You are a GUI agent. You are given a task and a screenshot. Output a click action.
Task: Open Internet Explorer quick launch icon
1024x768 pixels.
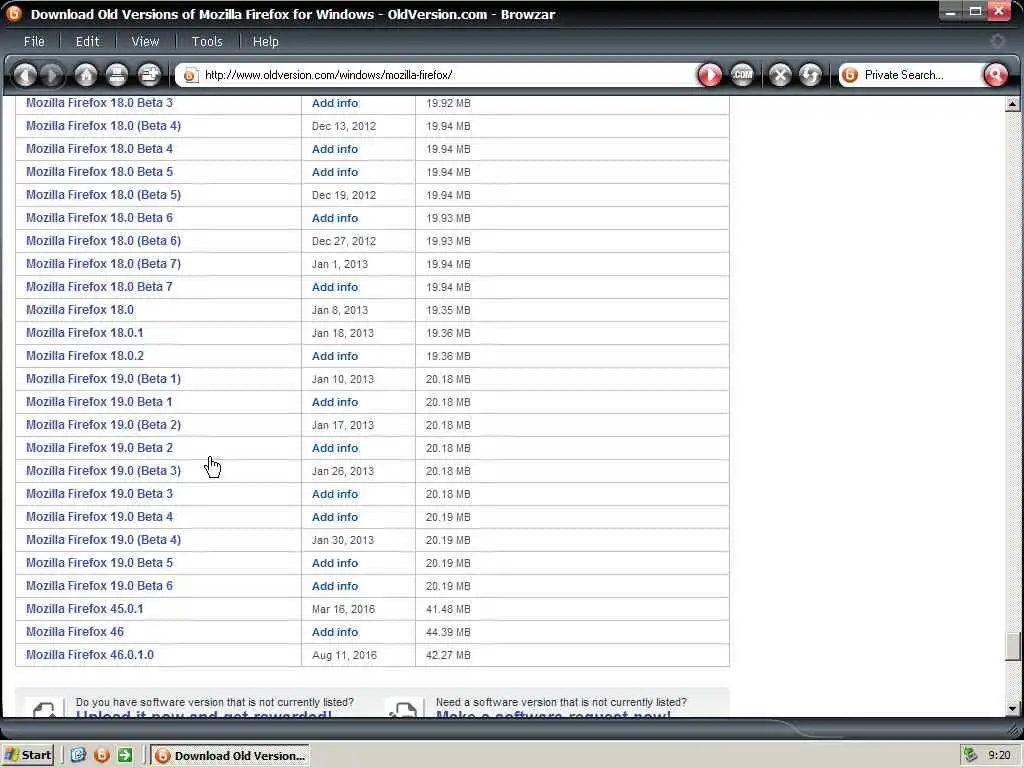[x=78, y=756]
